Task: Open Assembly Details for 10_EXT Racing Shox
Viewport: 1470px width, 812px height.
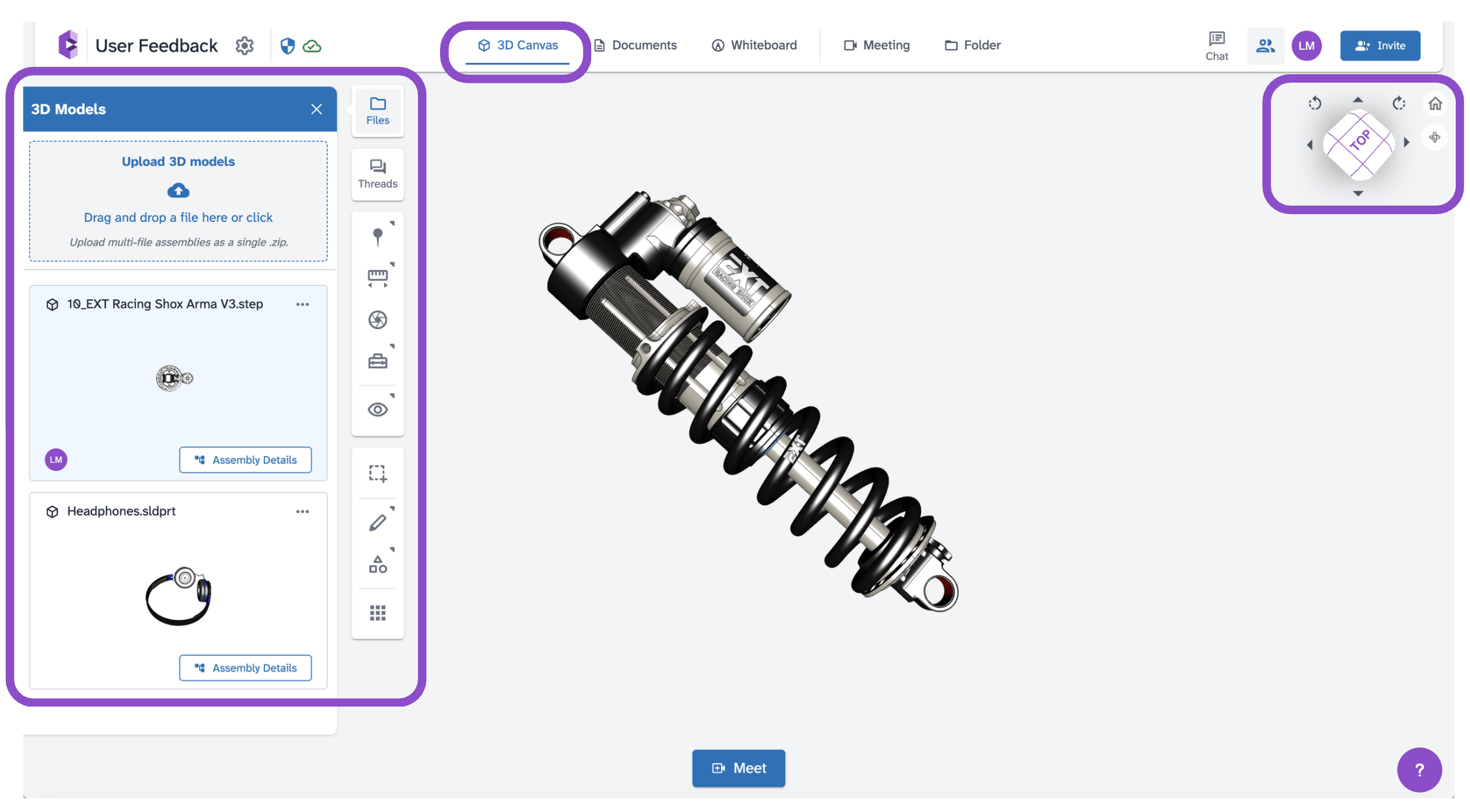Action: [x=245, y=460]
